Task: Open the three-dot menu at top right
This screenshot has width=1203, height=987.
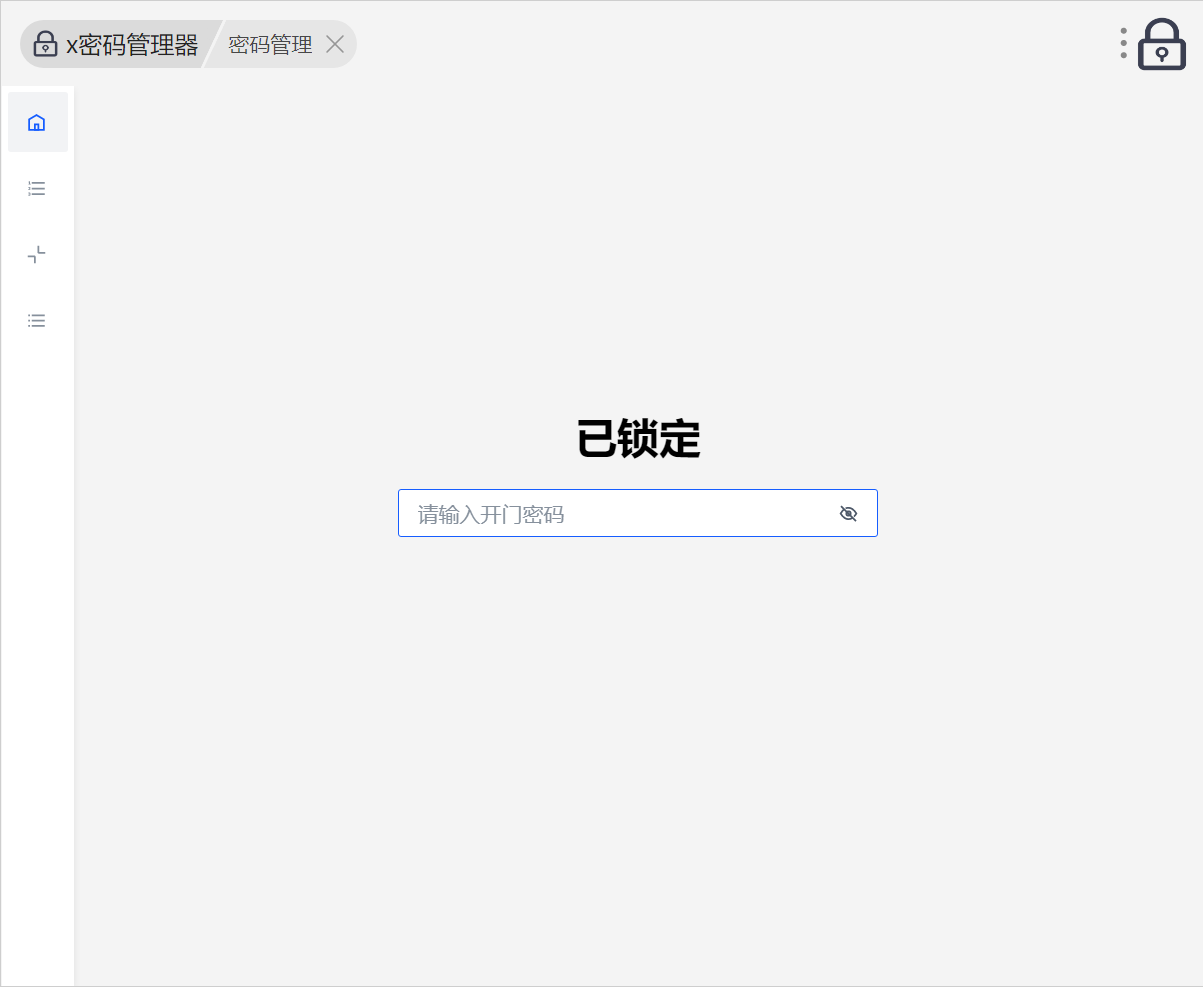Action: [x=1124, y=43]
